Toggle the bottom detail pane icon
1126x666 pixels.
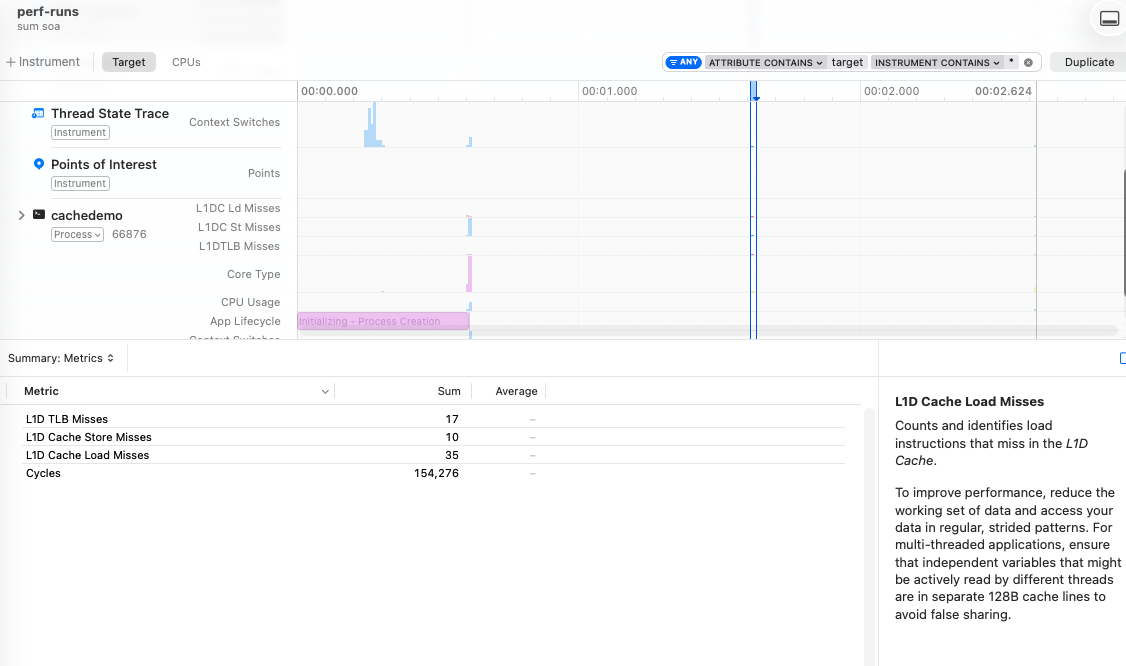click(1109, 19)
